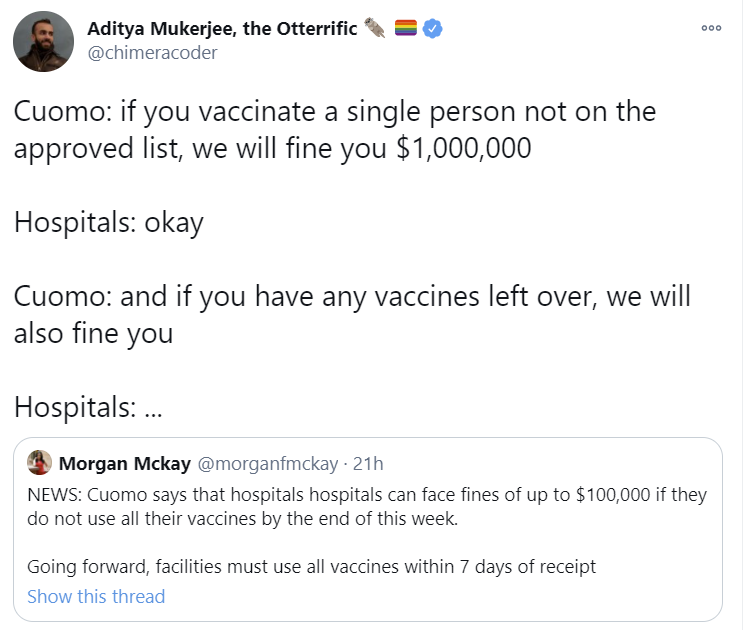This screenshot has height=630, width=748.
Task: Click the Morgan Mckay author name
Action: 124,463
